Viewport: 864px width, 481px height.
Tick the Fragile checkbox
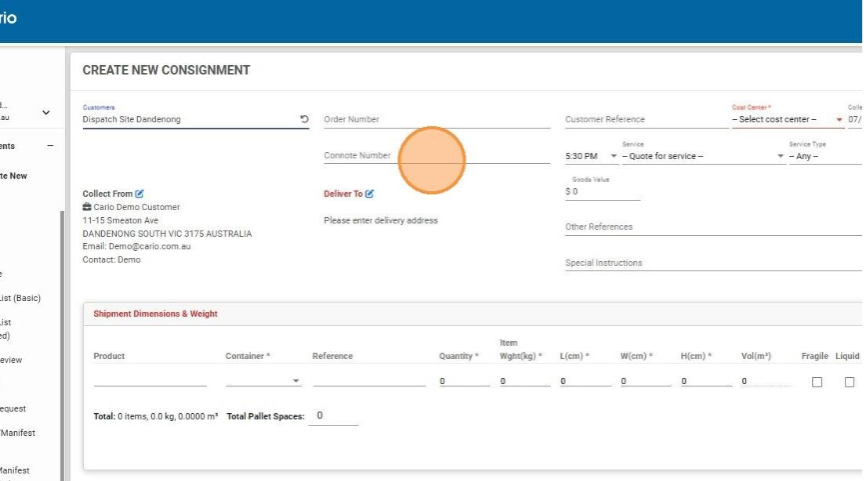click(817, 382)
